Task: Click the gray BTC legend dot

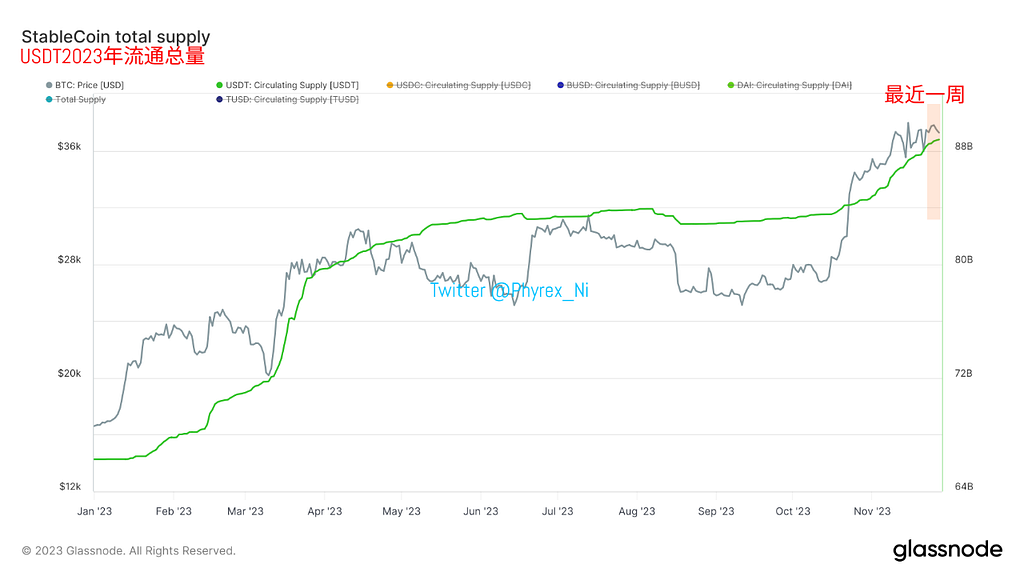Action: click(x=49, y=86)
